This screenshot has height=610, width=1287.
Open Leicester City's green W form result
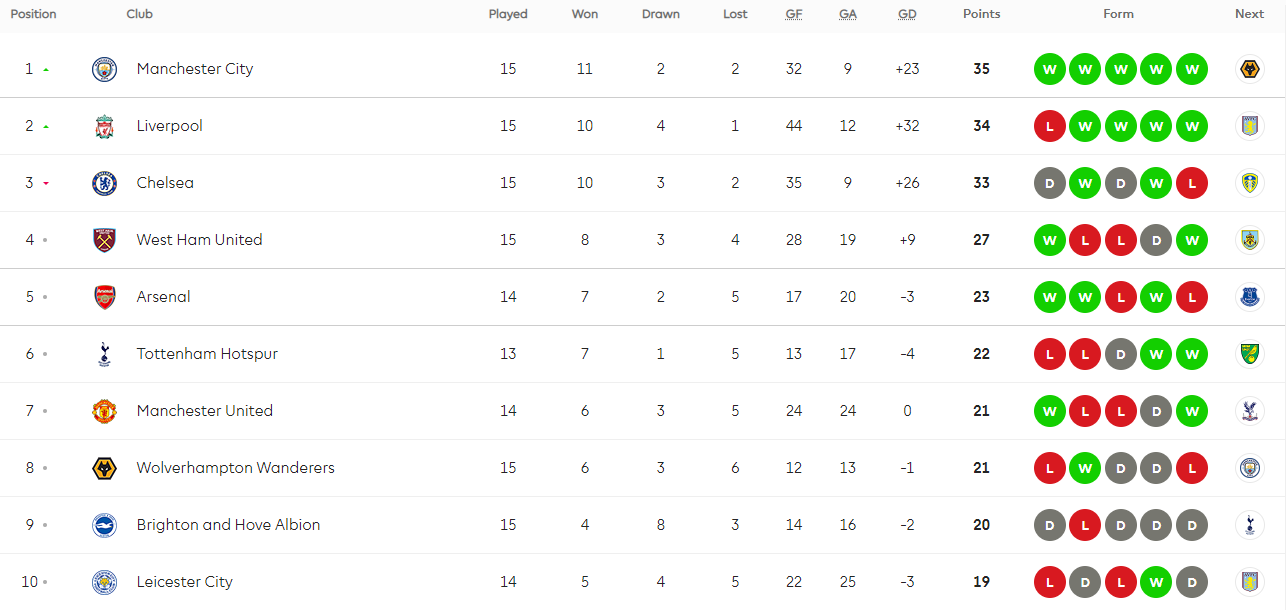(x=1155, y=582)
